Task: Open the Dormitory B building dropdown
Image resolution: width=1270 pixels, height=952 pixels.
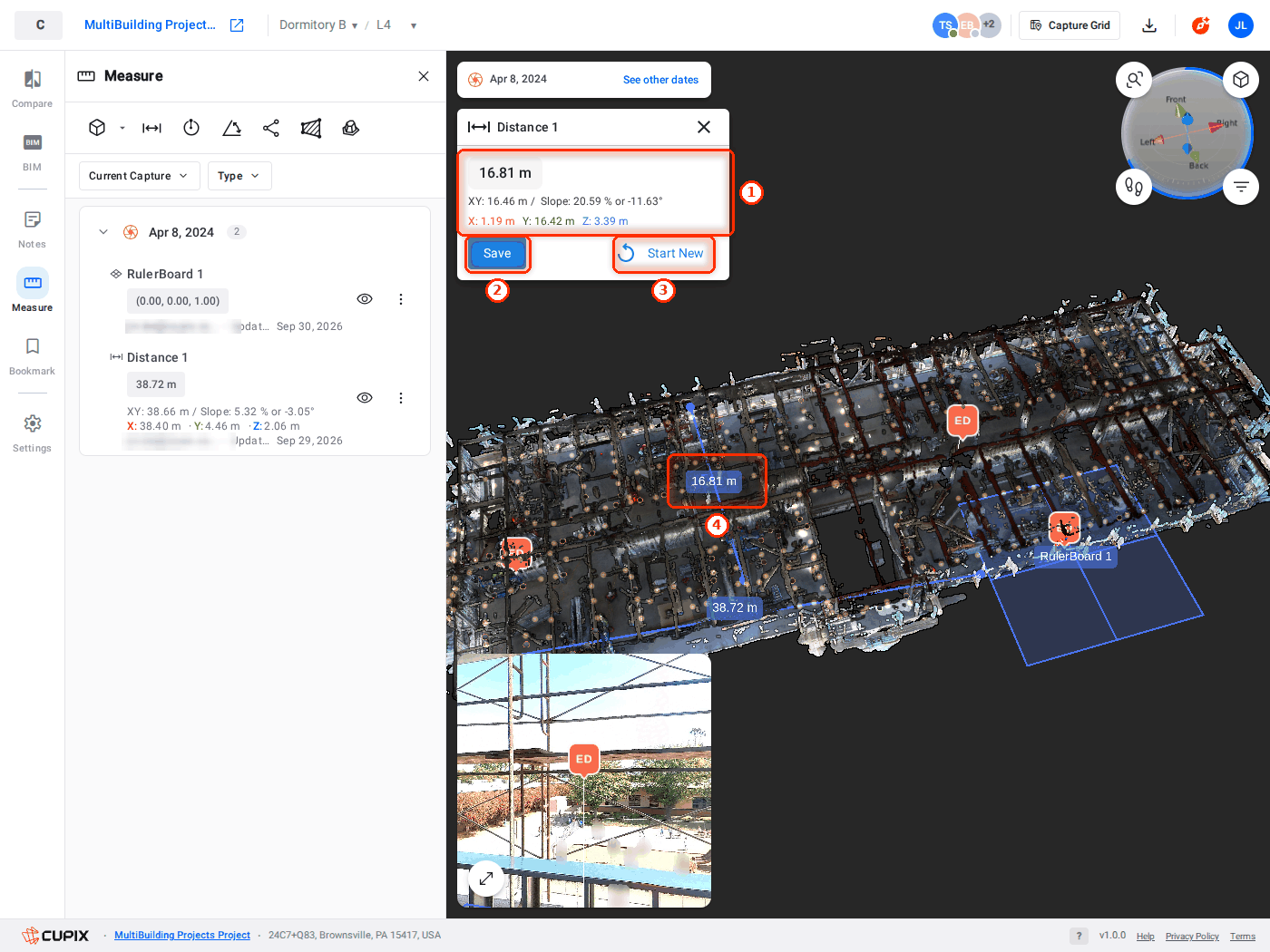Action: point(317,25)
